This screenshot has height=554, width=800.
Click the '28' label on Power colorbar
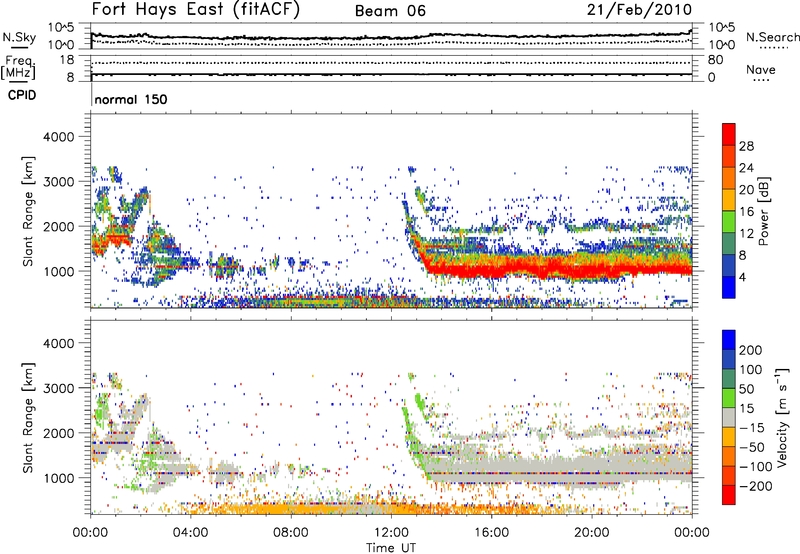coord(746,146)
